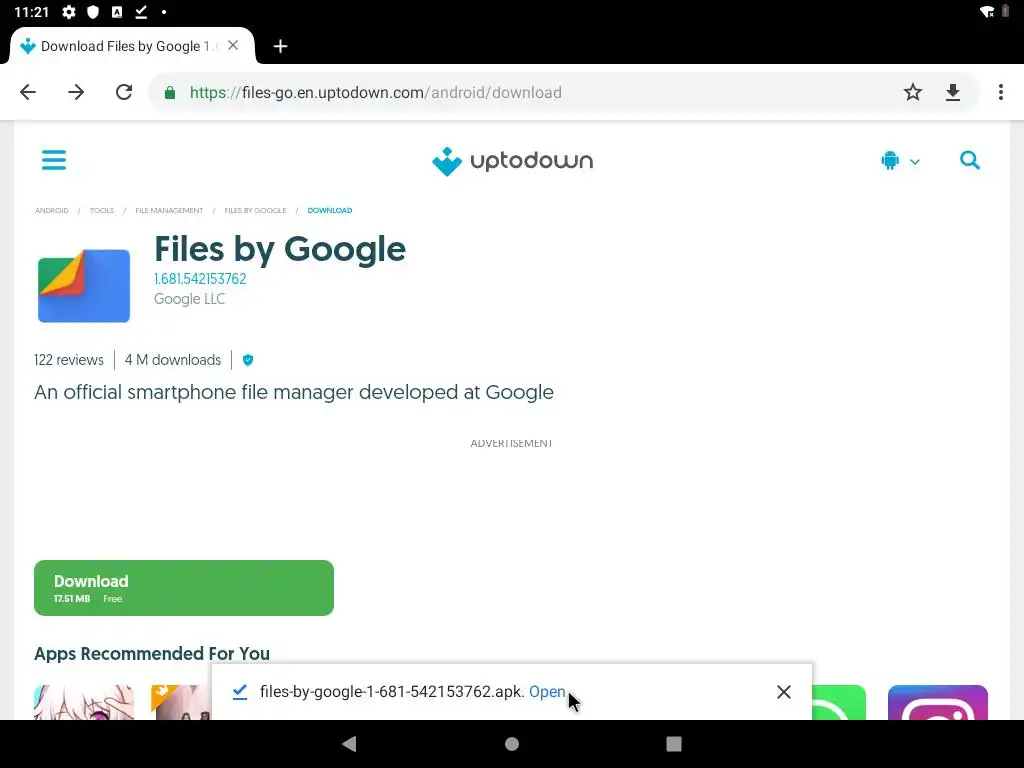
Task: Tap the Android recent apps square button
Action: pyautogui.click(x=674, y=744)
